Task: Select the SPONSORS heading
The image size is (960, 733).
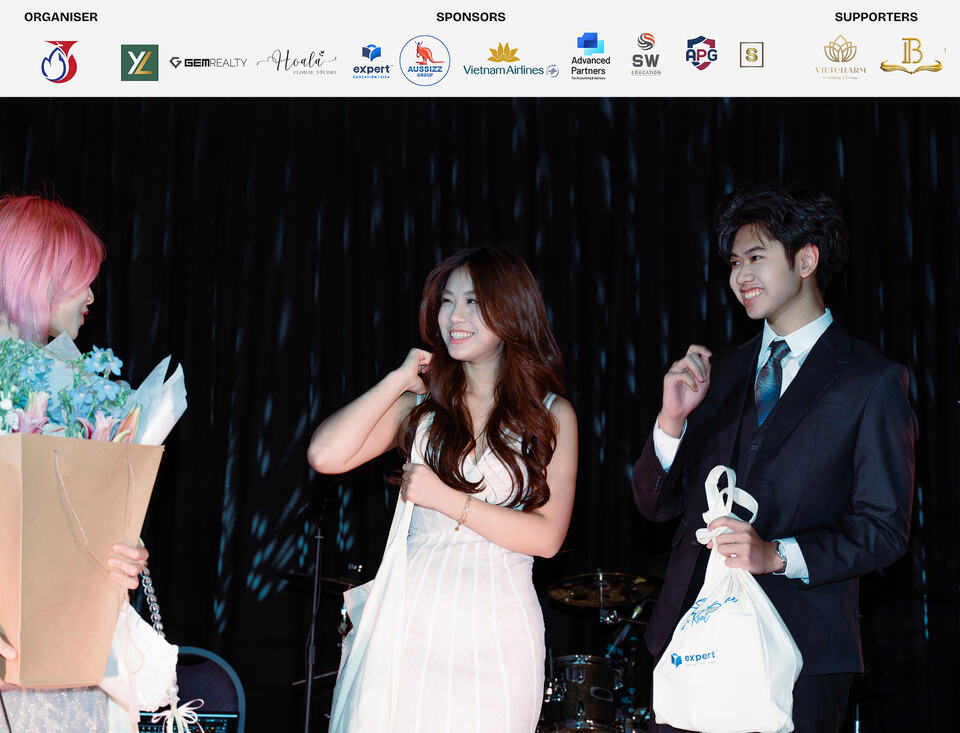Action: point(471,17)
